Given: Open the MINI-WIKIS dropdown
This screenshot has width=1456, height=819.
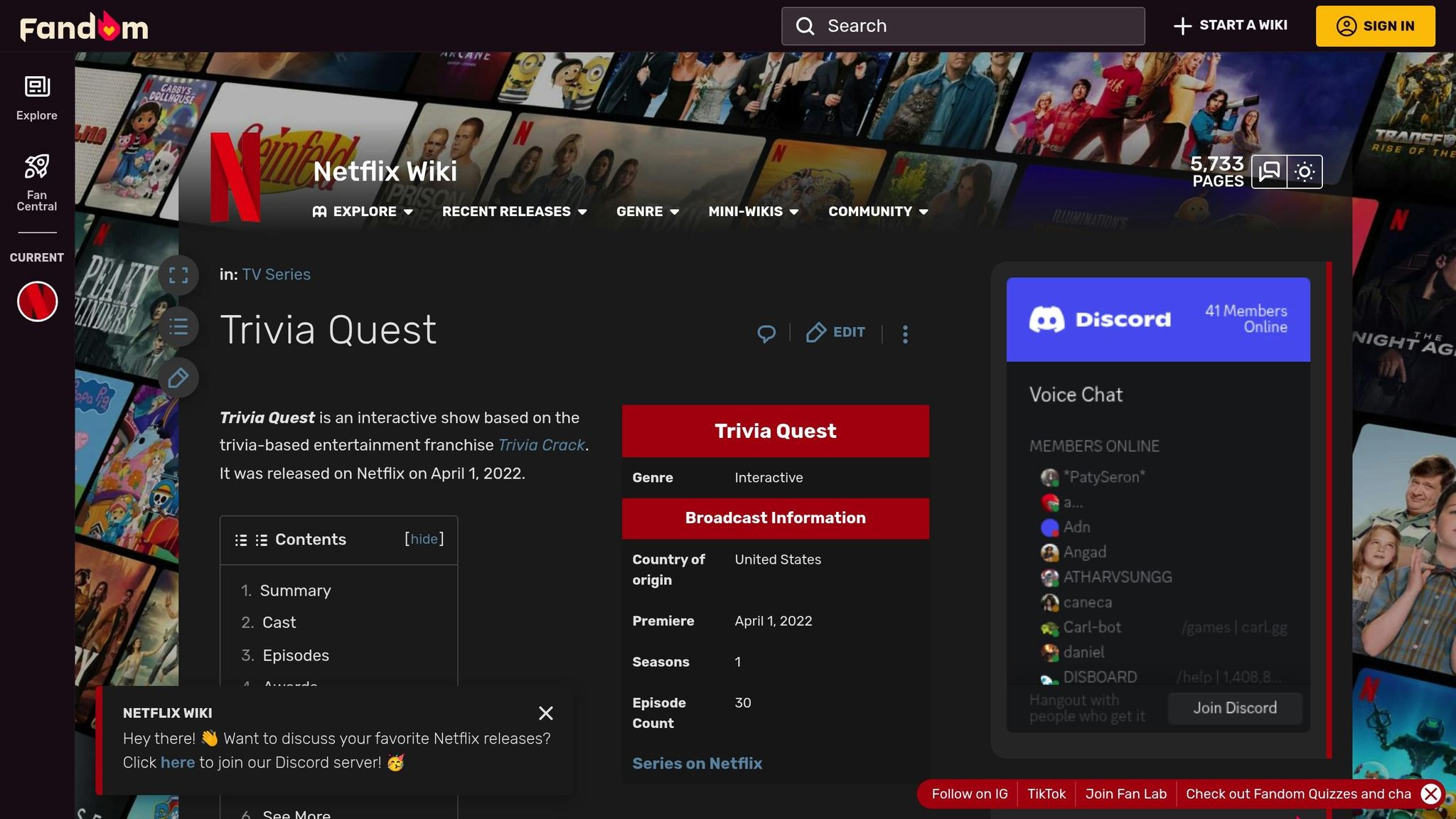Looking at the screenshot, I should [754, 212].
